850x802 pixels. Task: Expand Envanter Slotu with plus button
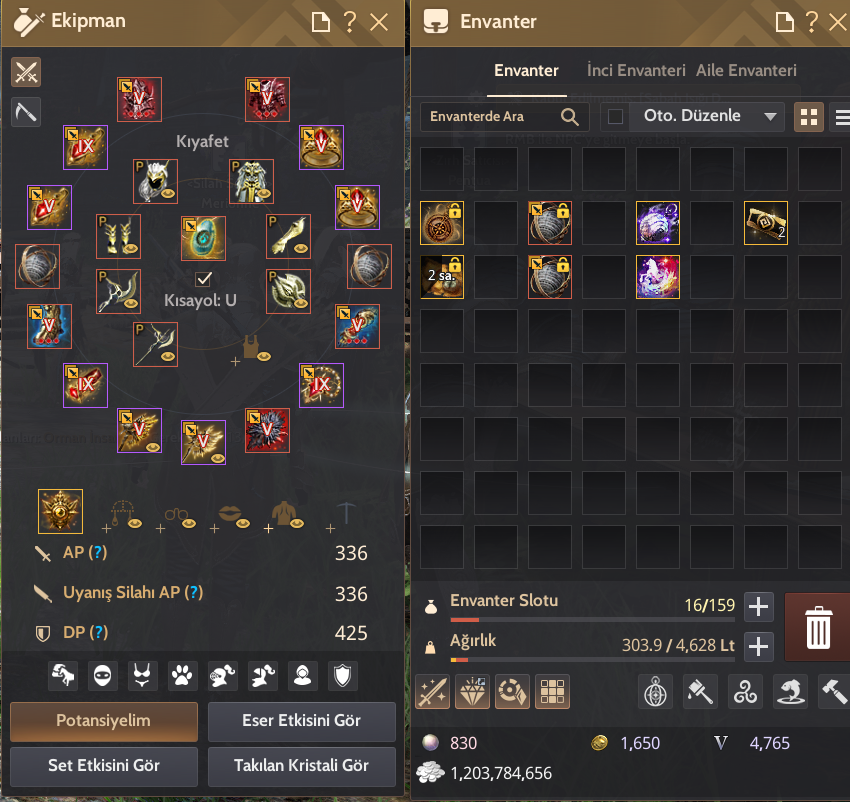point(758,606)
